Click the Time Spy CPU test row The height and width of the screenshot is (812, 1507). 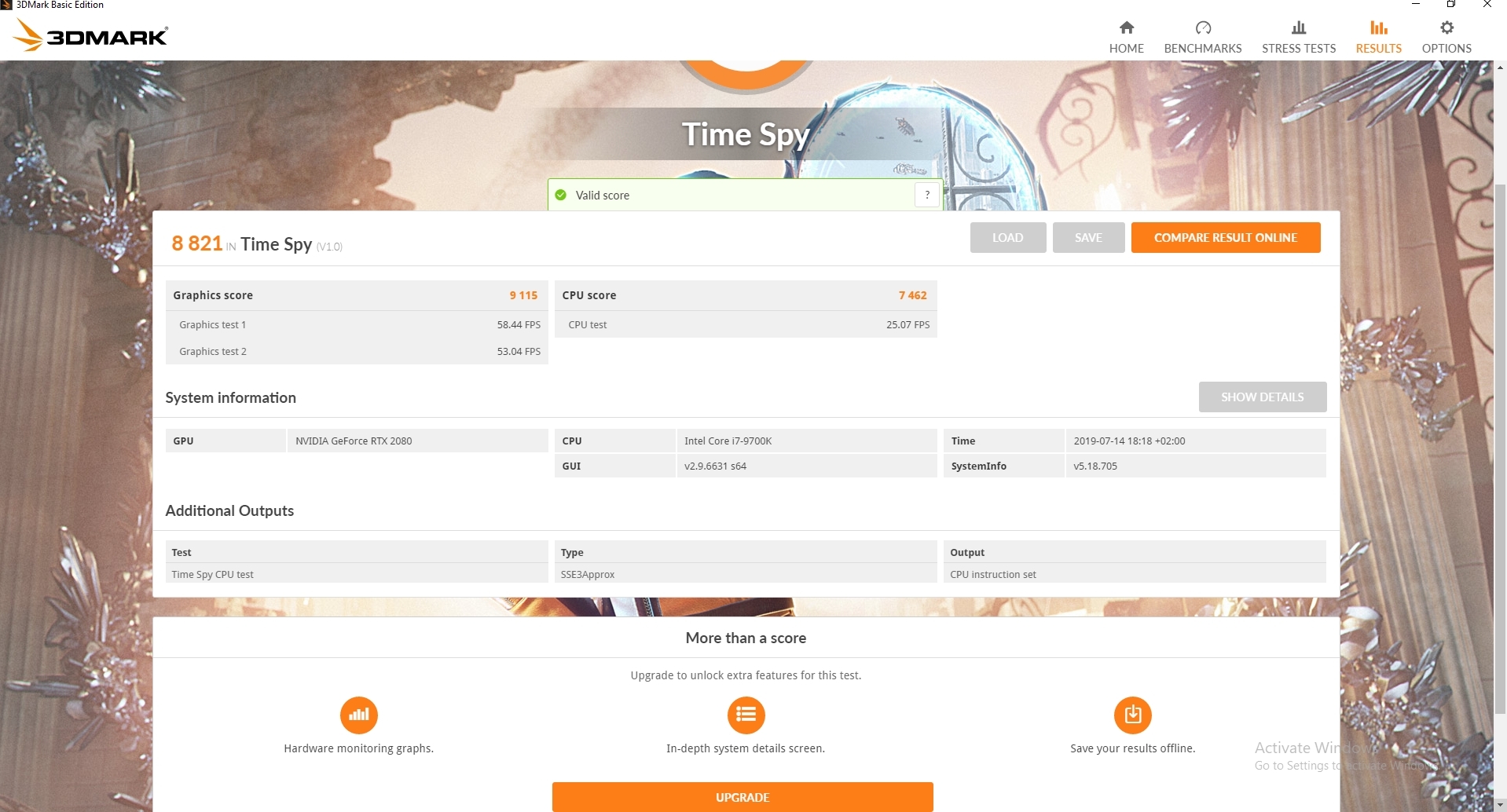[x=357, y=574]
